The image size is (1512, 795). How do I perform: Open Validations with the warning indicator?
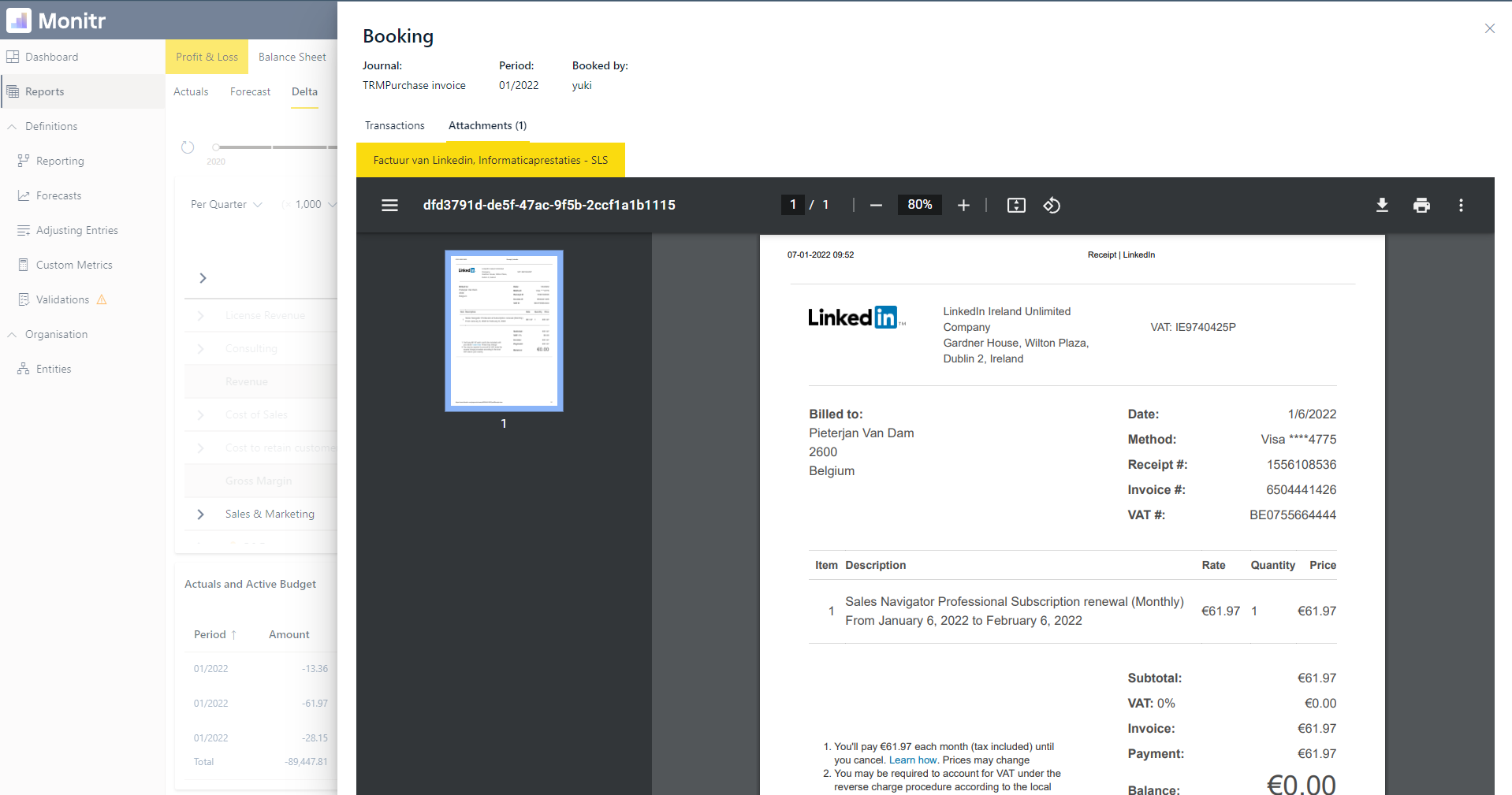pyautogui.click(x=62, y=299)
